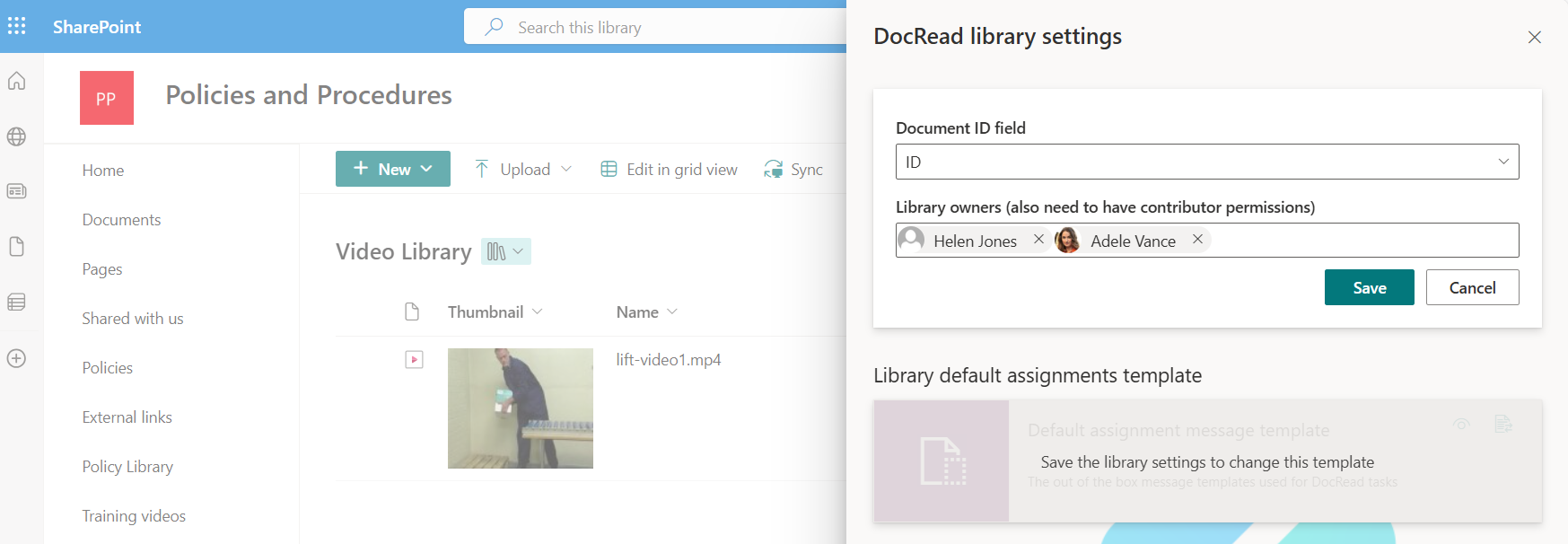Cancel the library settings changes
This screenshot has width=1568, height=544.
pyautogui.click(x=1473, y=287)
